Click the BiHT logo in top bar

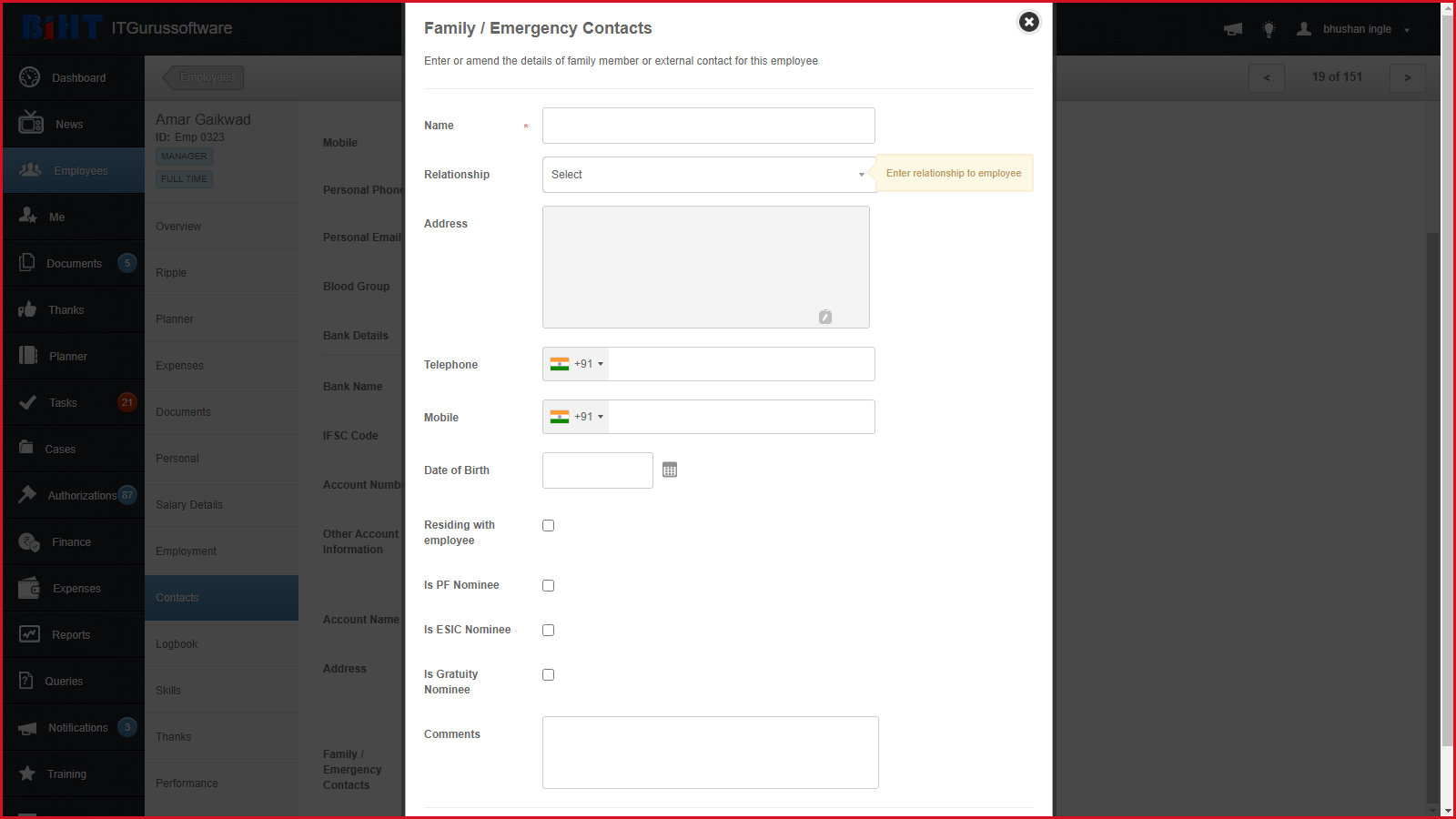tap(61, 28)
